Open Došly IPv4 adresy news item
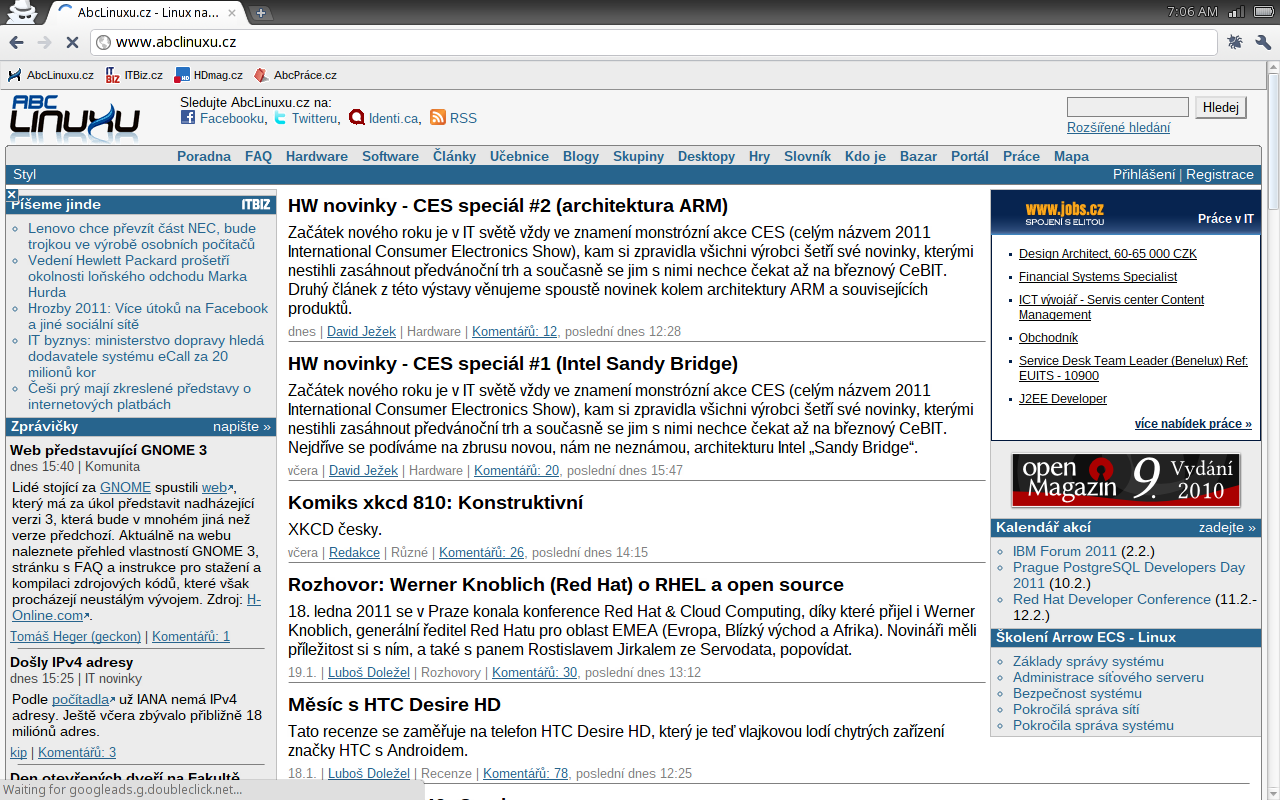The width and height of the screenshot is (1280, 800). pyautogui.click(x=71, y=662)
